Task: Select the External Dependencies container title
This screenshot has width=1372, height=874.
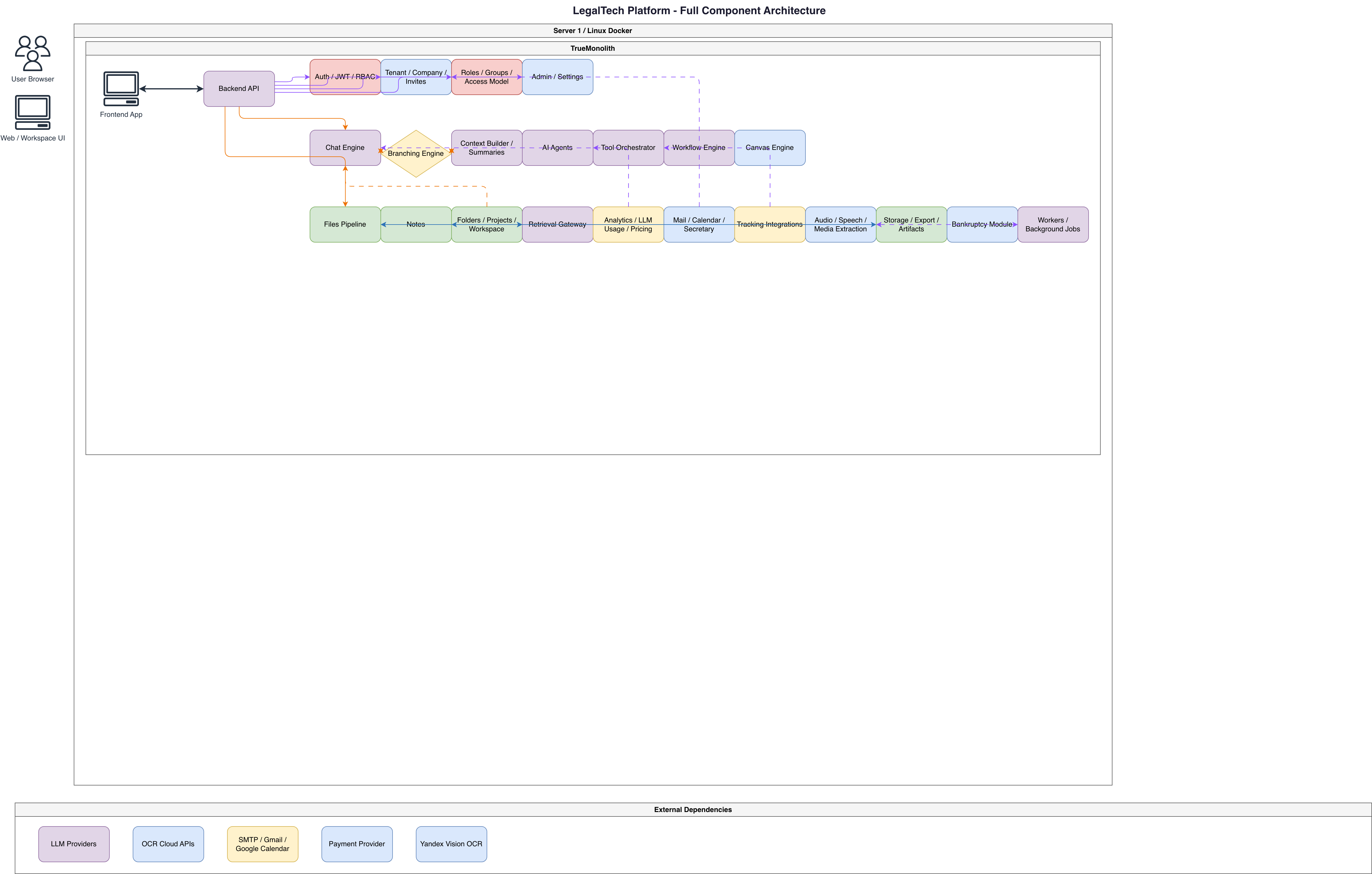Action: click(693, 810)
